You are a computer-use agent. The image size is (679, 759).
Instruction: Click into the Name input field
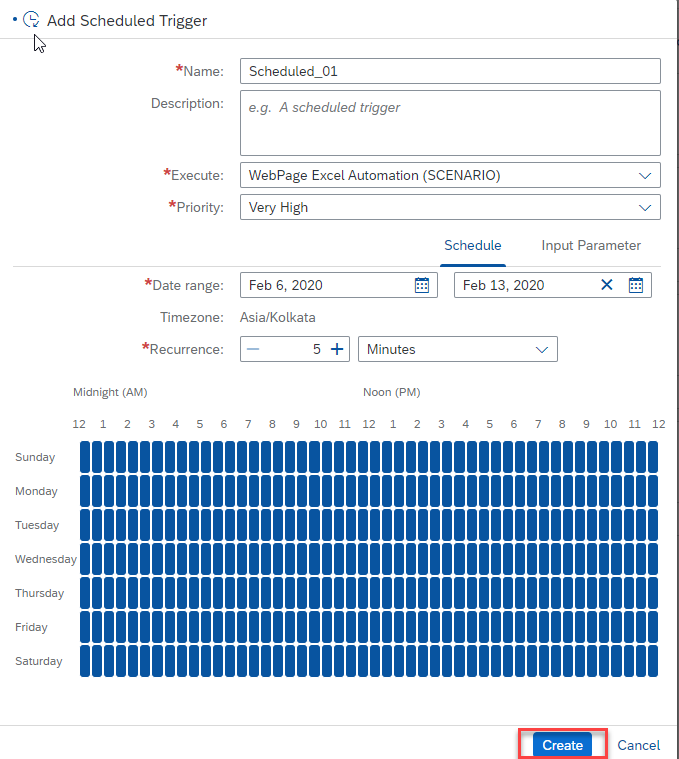pos(450,71)
